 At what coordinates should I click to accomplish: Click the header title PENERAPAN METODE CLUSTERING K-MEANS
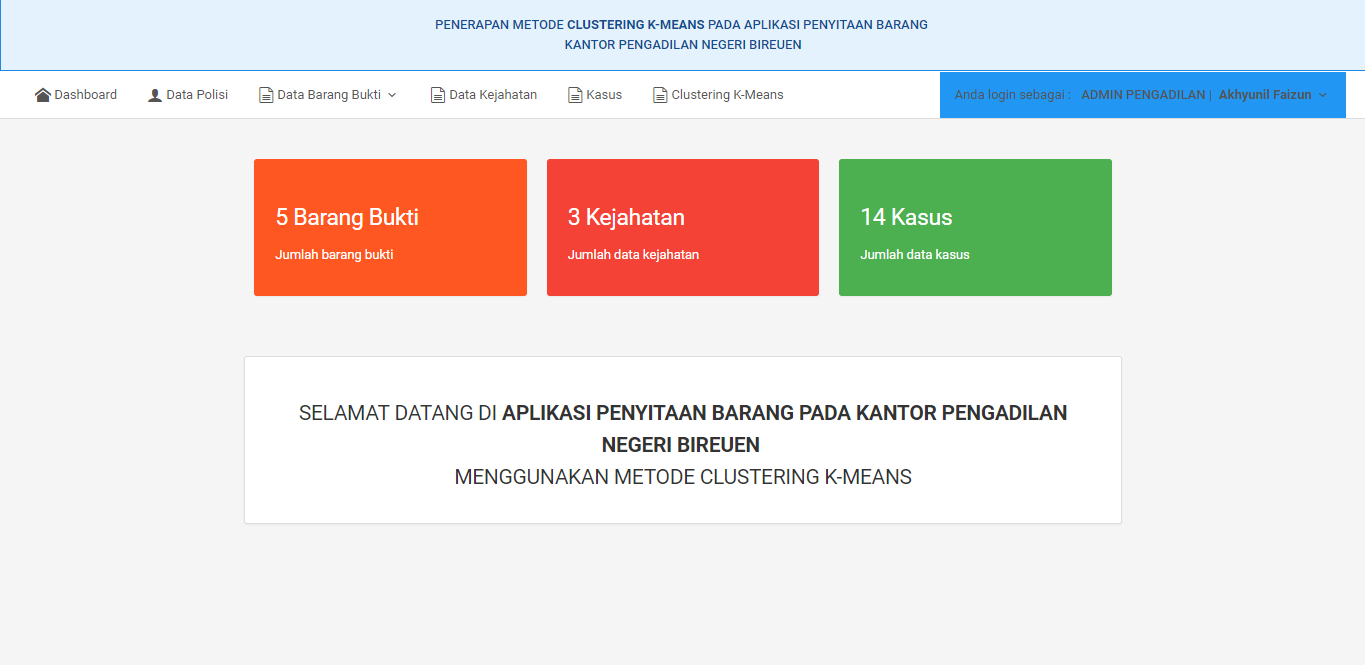(x=570, y=24)
